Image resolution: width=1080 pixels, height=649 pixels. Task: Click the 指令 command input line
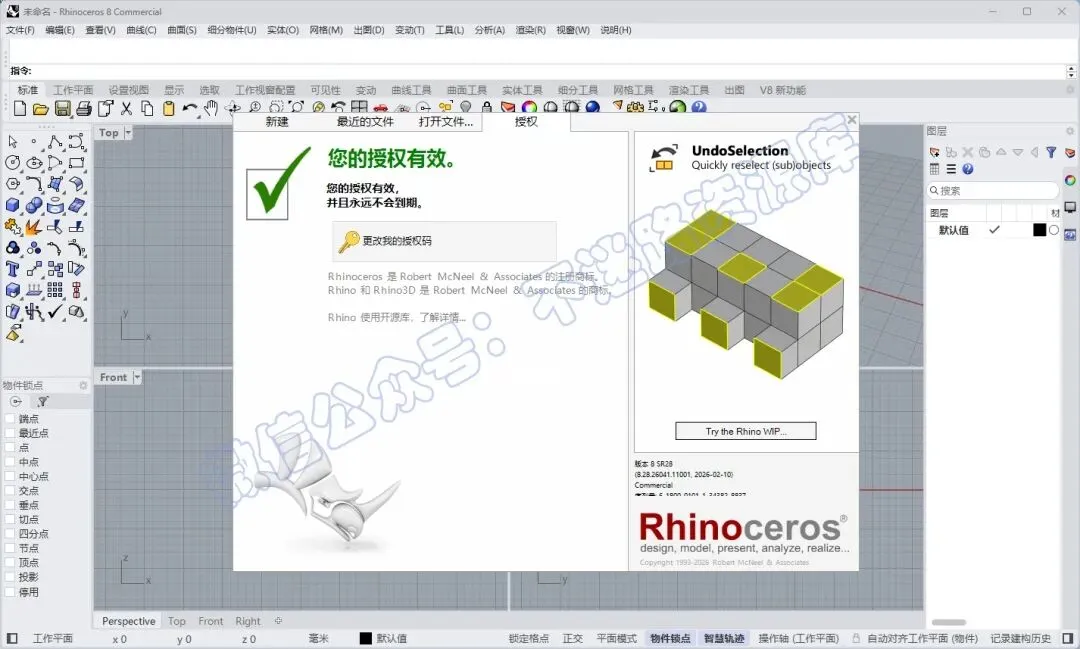pyautogui.click(x=537, y=71)
